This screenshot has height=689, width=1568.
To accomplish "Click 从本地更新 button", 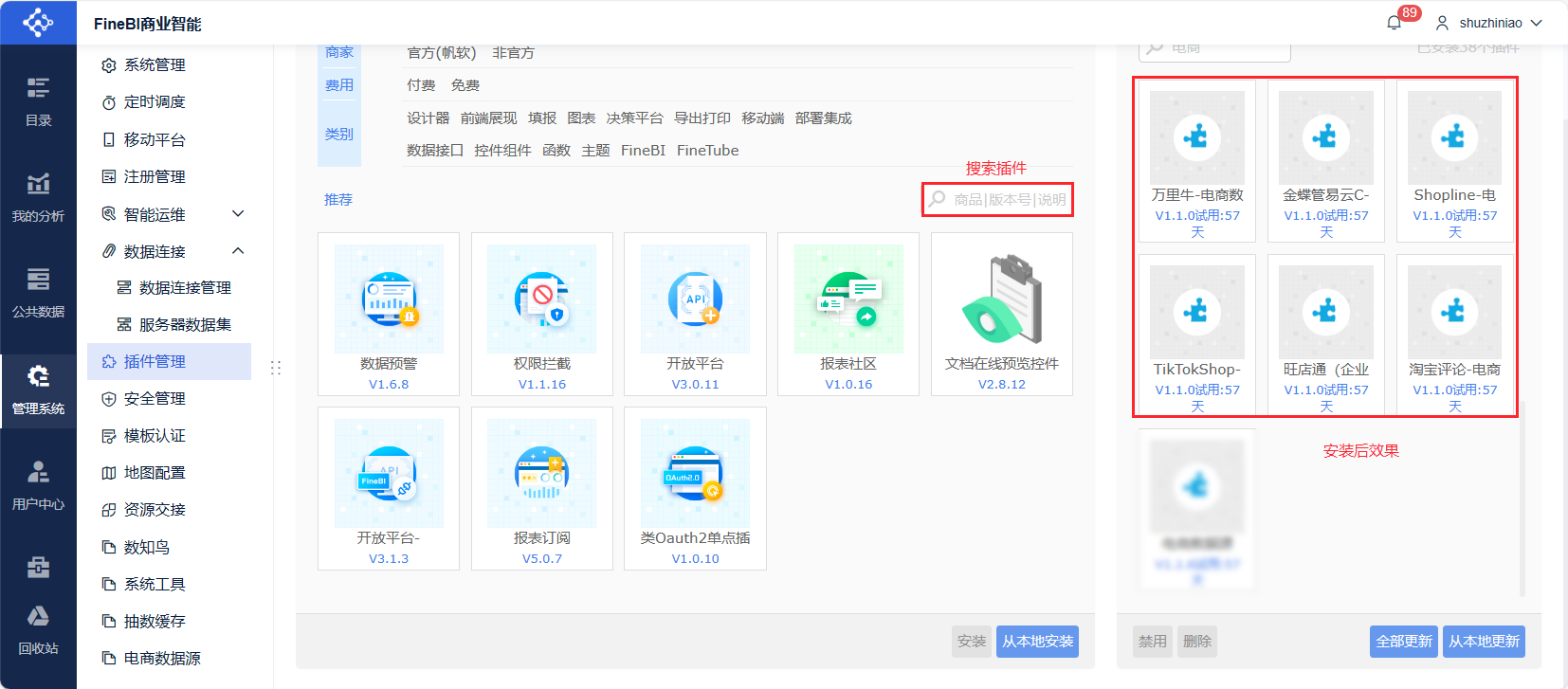I will pos(1484,642).
